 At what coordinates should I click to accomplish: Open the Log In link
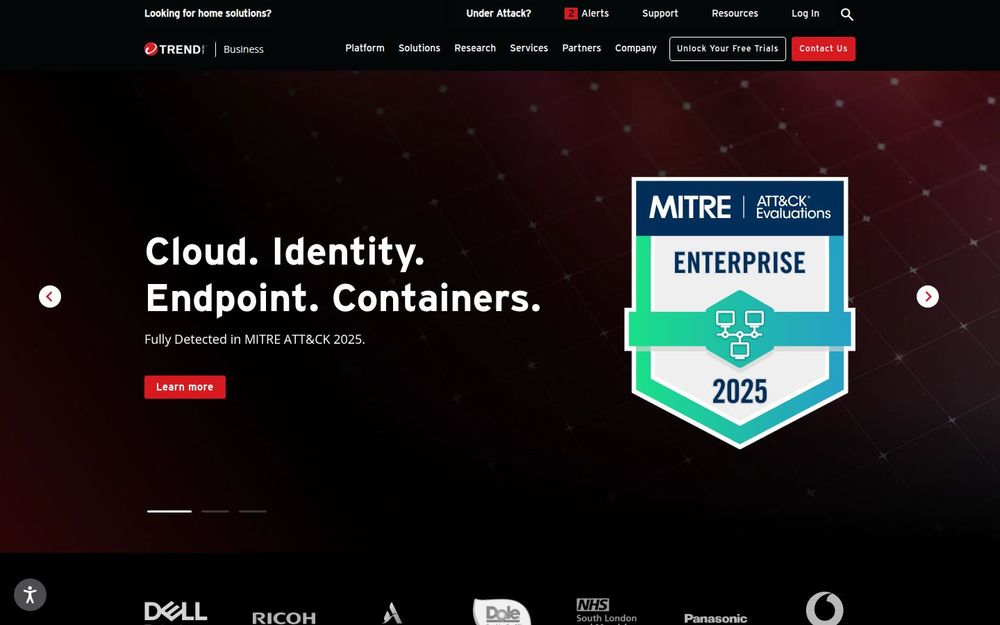coord(805,13)
